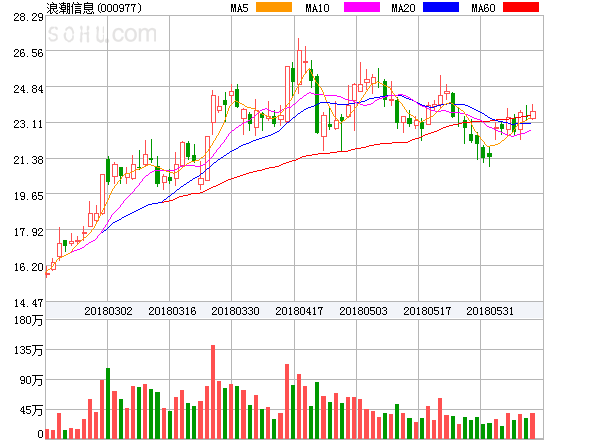This screenshot has width=600, height=440.
Task: Click the magenta MA10 legend swatch
Action: pos(362,7)
